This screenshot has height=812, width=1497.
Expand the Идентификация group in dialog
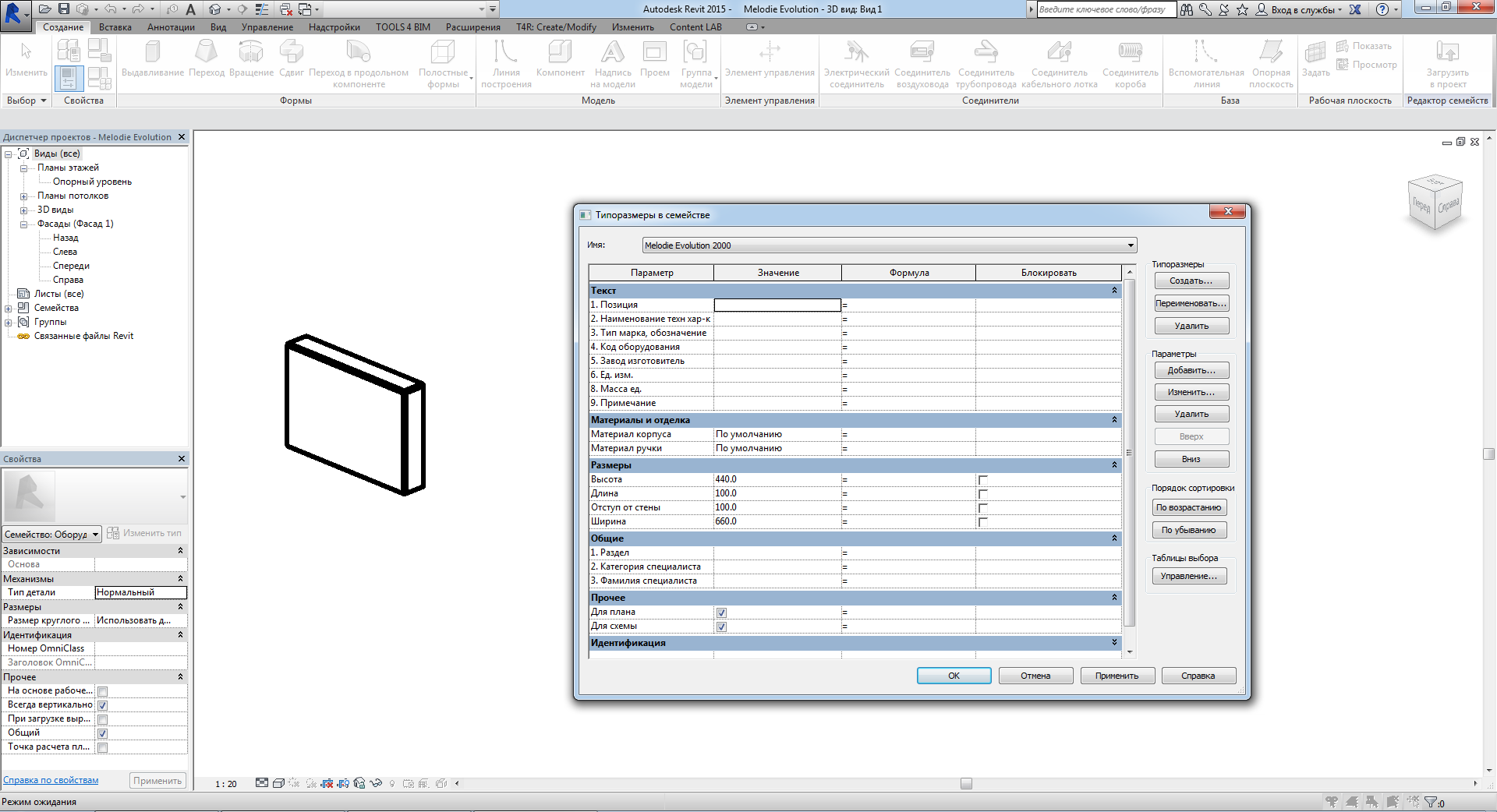(1114, 642)
